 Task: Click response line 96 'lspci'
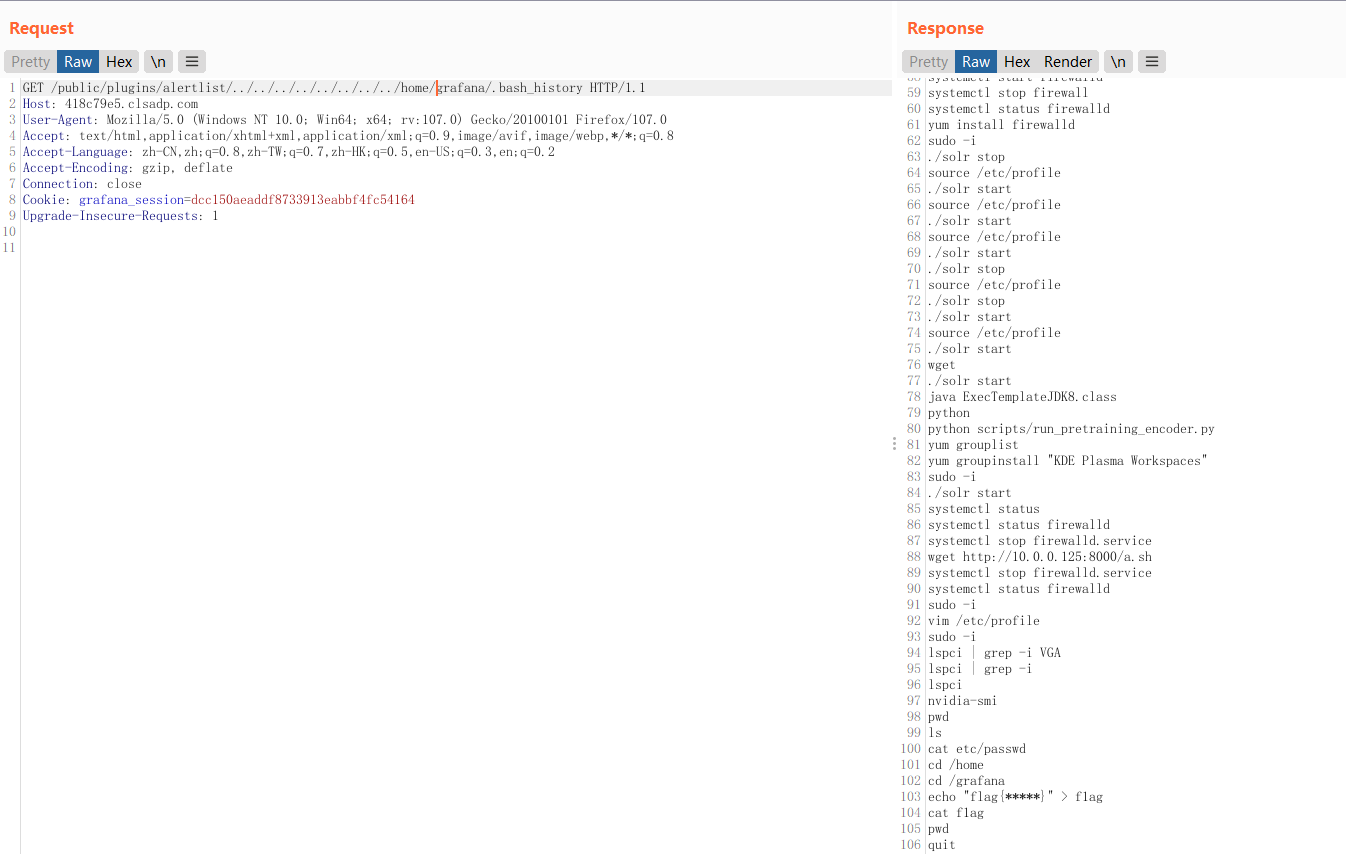coord(945,685)
